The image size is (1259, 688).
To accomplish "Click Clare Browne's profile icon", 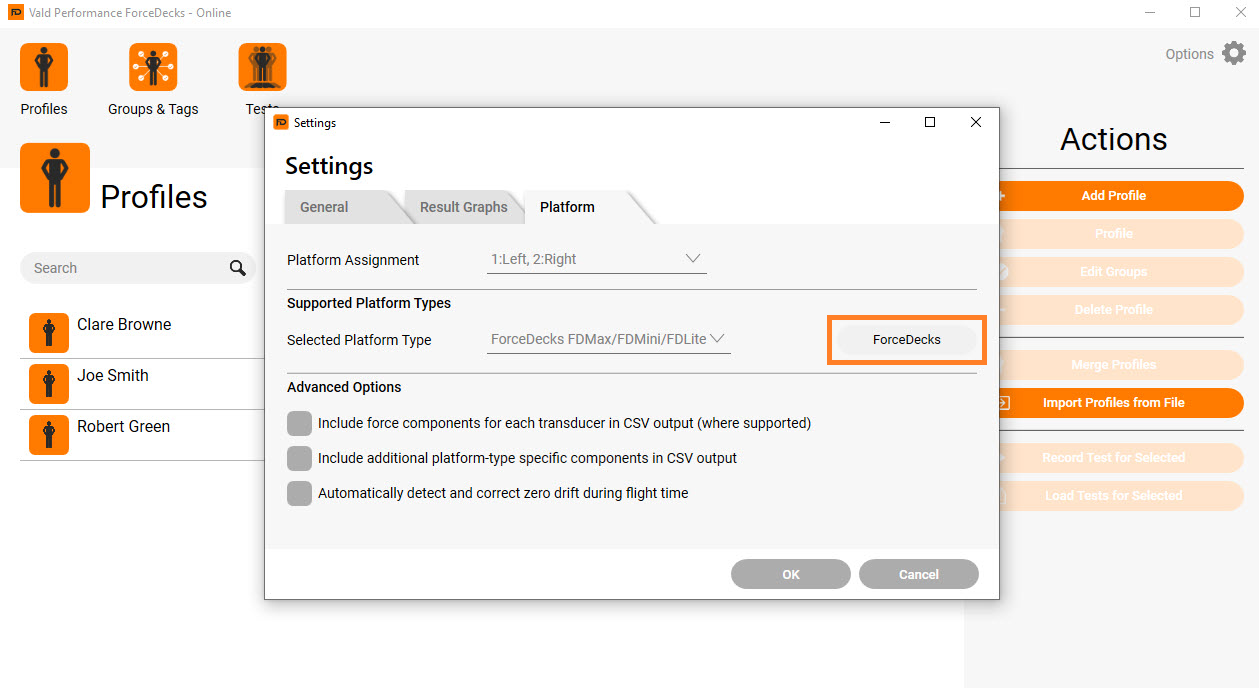I will [x=48, y=325].
